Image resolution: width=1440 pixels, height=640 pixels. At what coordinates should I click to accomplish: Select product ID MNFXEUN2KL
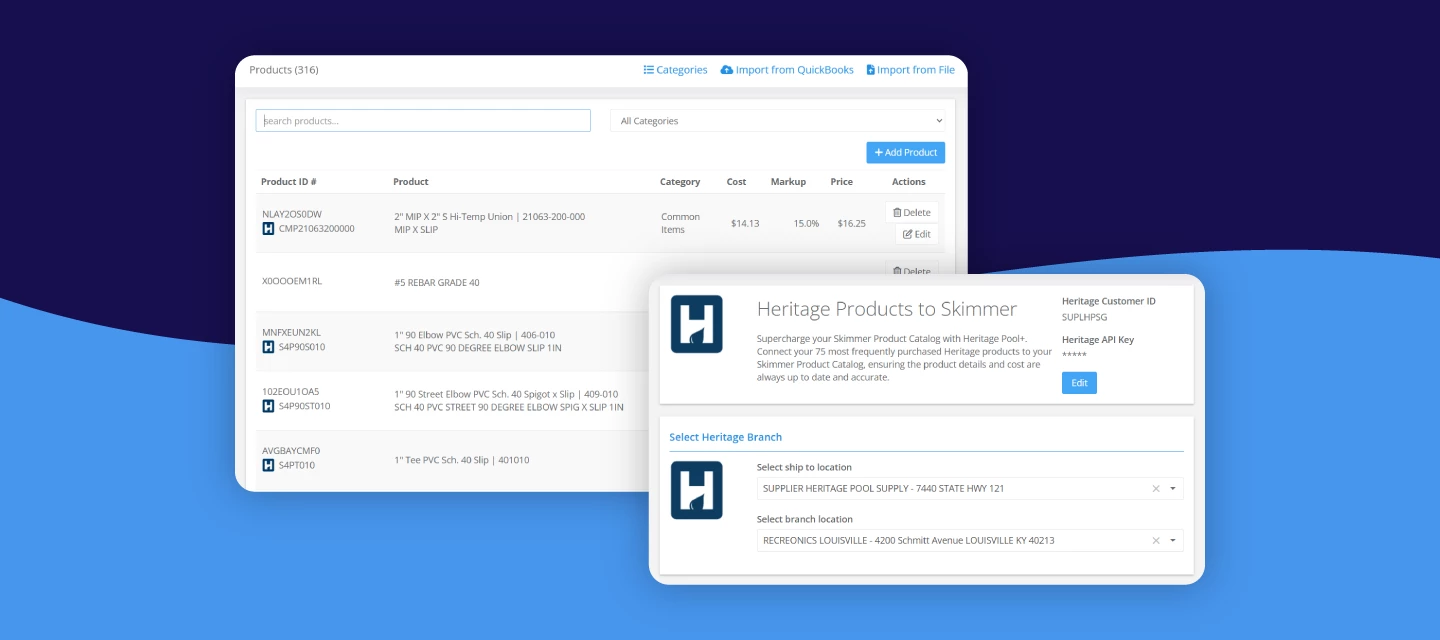pos(291,332)
